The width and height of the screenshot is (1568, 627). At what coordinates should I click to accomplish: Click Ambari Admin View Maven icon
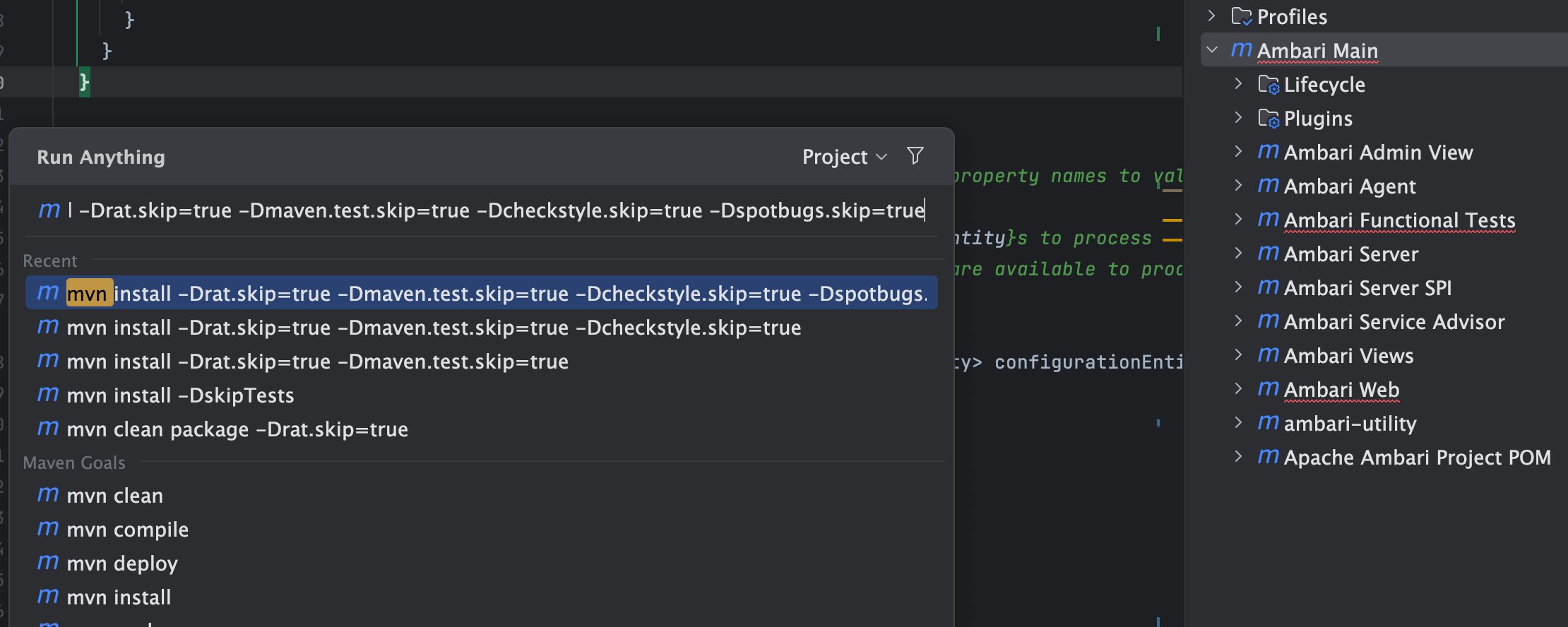pyautogui.click(x=1269, y=151)
